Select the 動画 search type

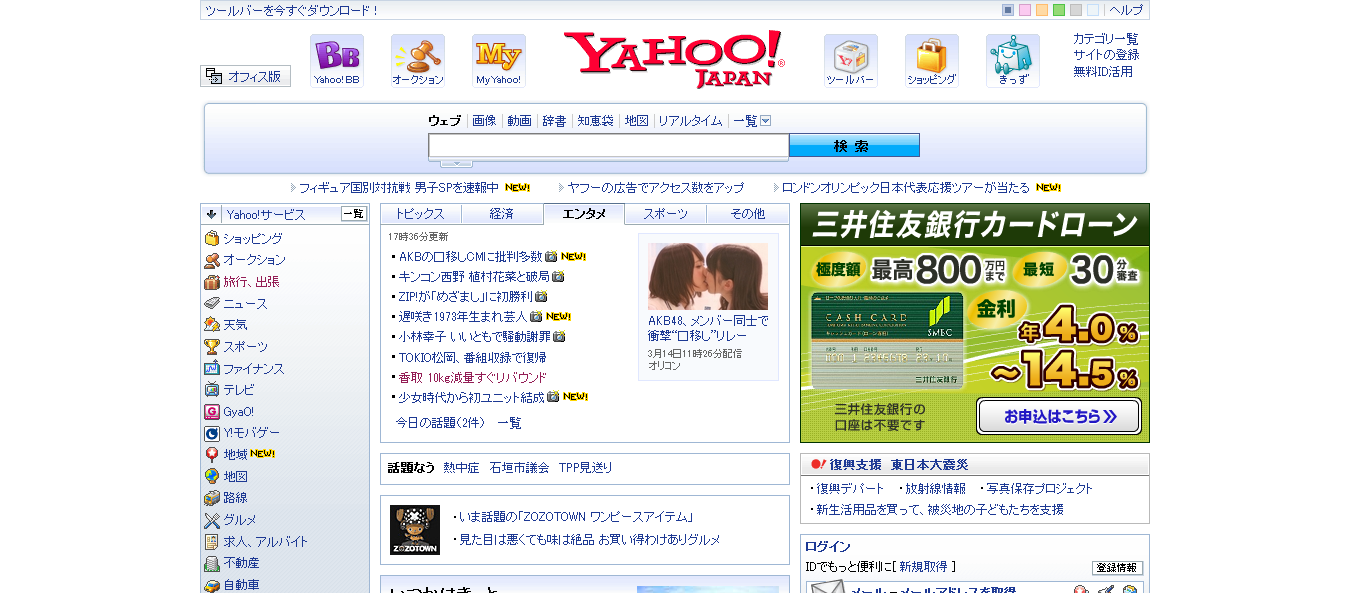(x=519, y=121)
